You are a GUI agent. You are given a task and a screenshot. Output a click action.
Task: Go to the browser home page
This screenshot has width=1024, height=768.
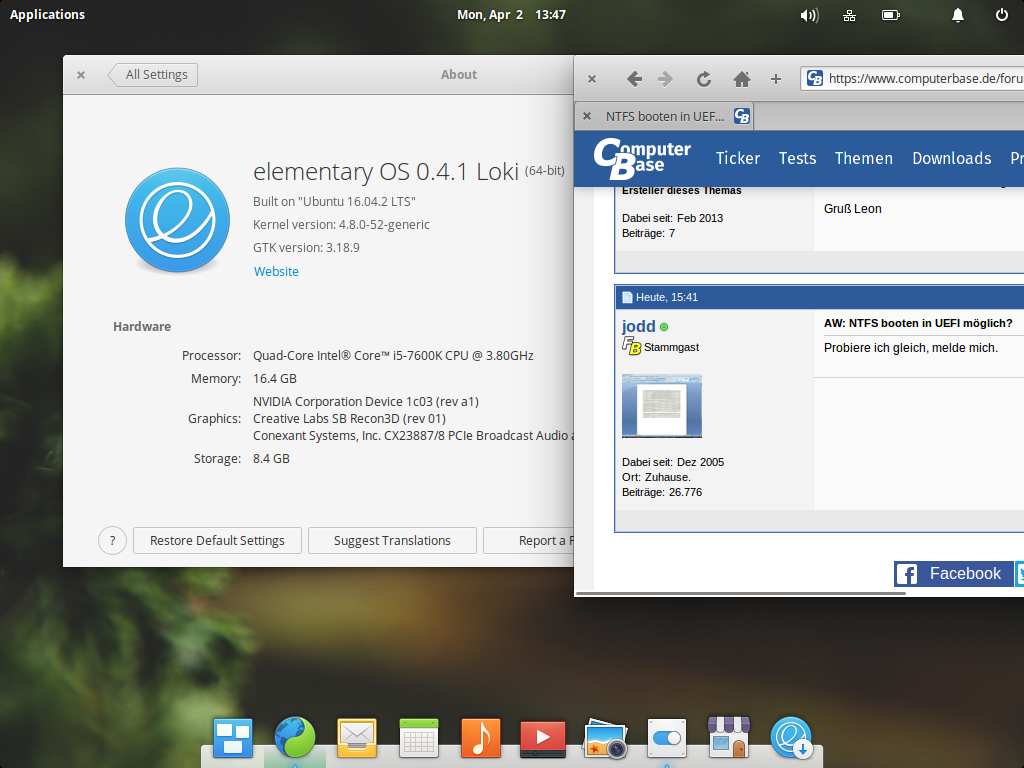741,79
